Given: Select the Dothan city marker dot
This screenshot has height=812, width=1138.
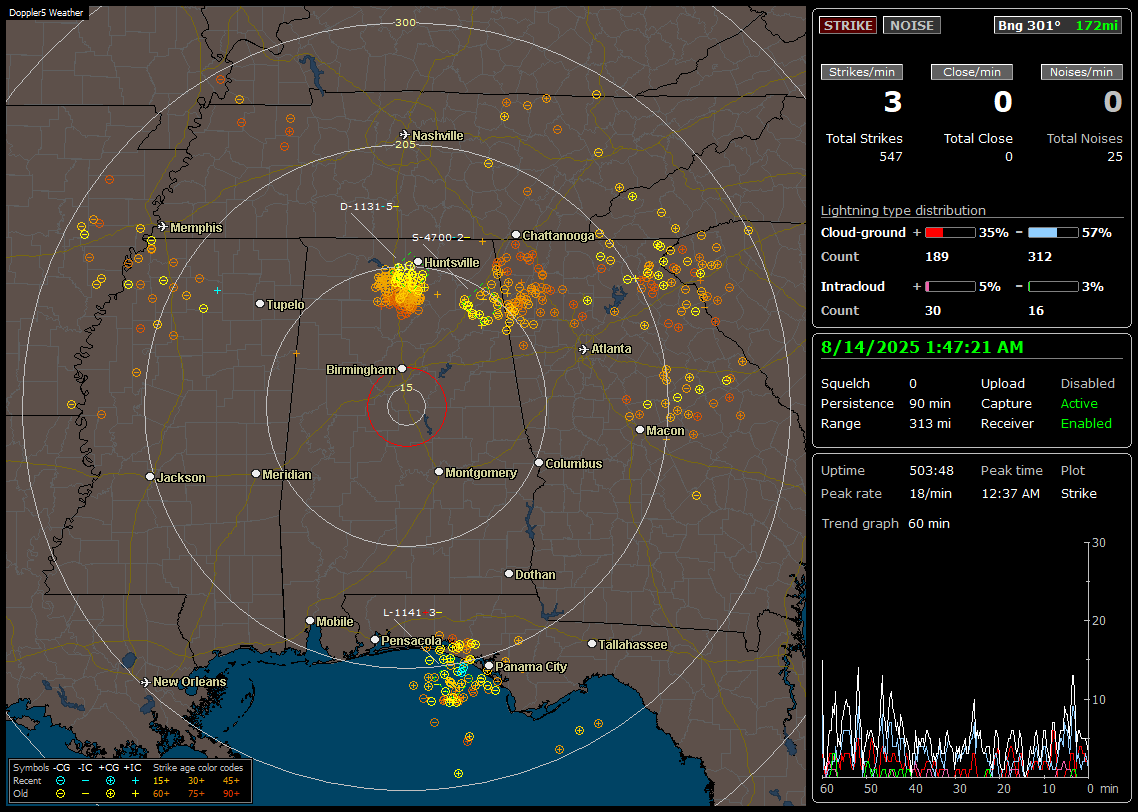Looking at the screenshot, I should tap(509, 574).
